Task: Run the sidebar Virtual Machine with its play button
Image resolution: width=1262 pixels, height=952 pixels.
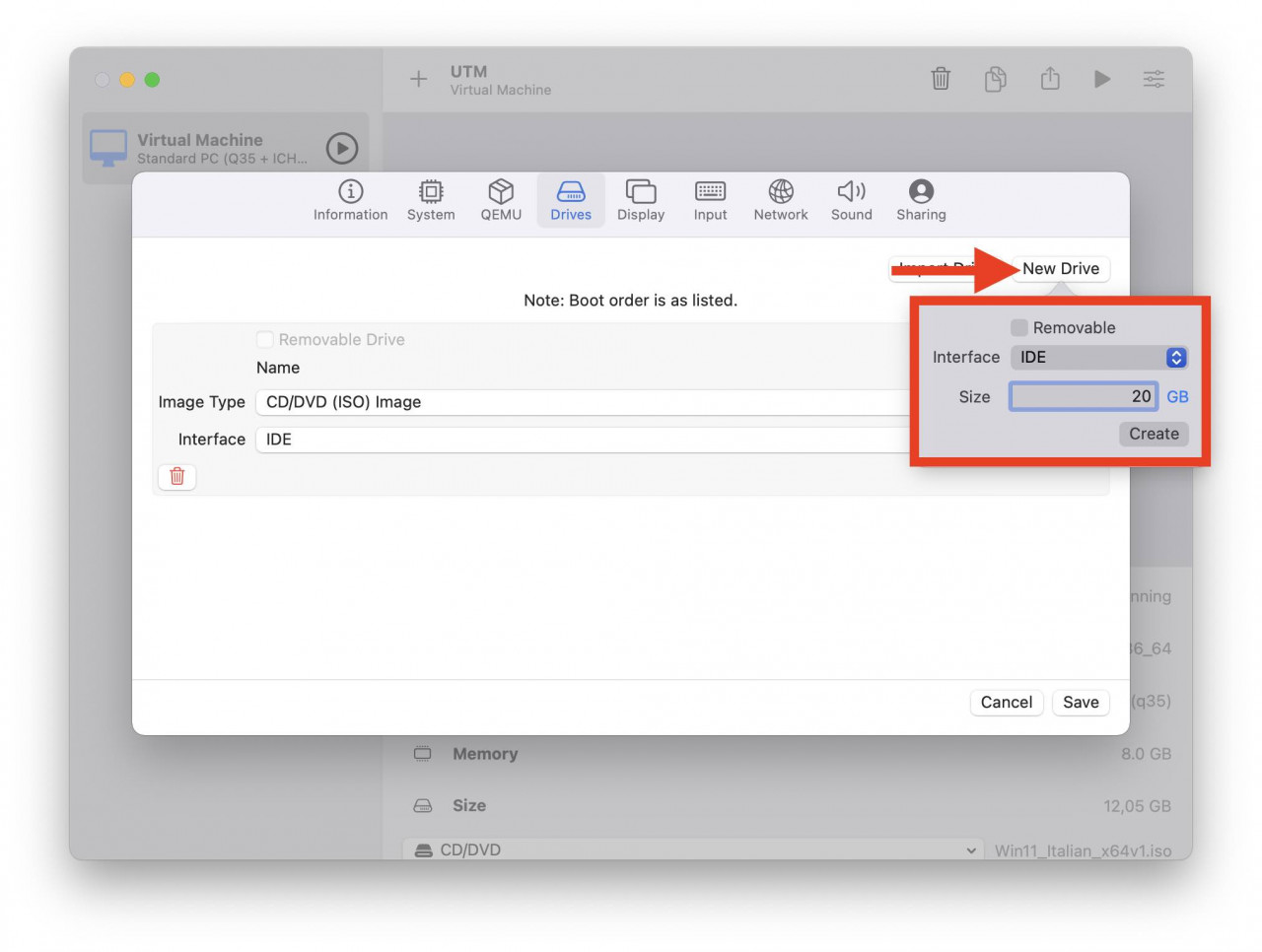Action: coord(342,148)
